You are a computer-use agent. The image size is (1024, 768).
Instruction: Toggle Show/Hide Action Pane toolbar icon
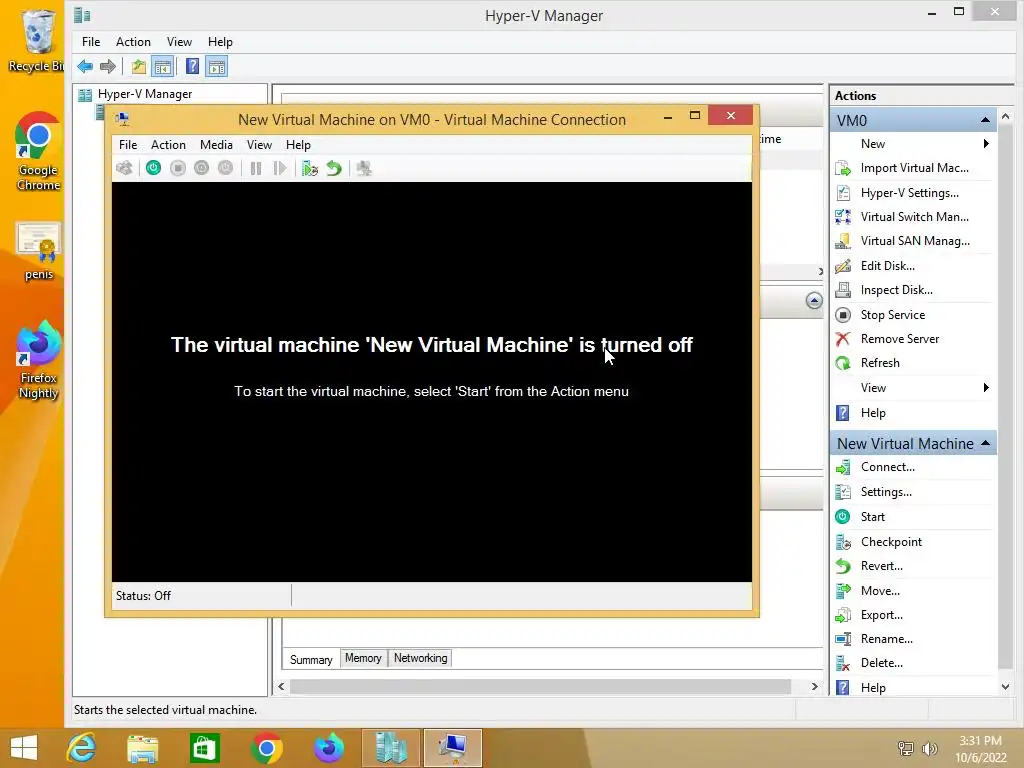coord(217,66)
